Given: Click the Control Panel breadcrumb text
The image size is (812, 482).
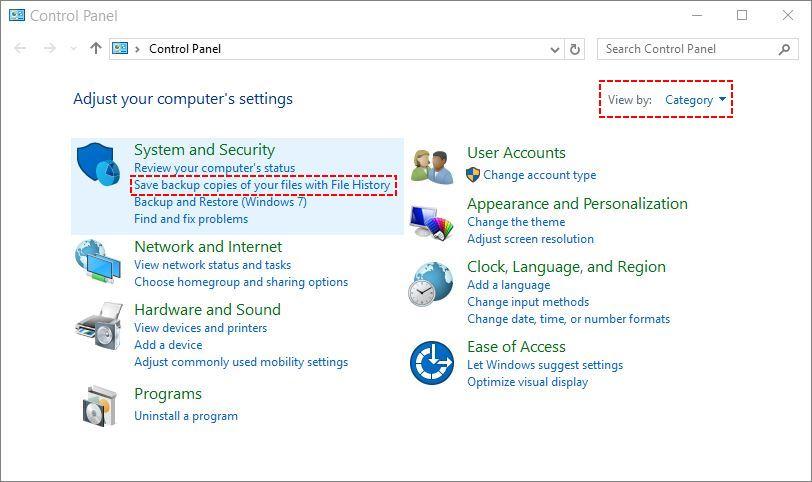Looking at the screenshot, I should [x=185, y=49].
